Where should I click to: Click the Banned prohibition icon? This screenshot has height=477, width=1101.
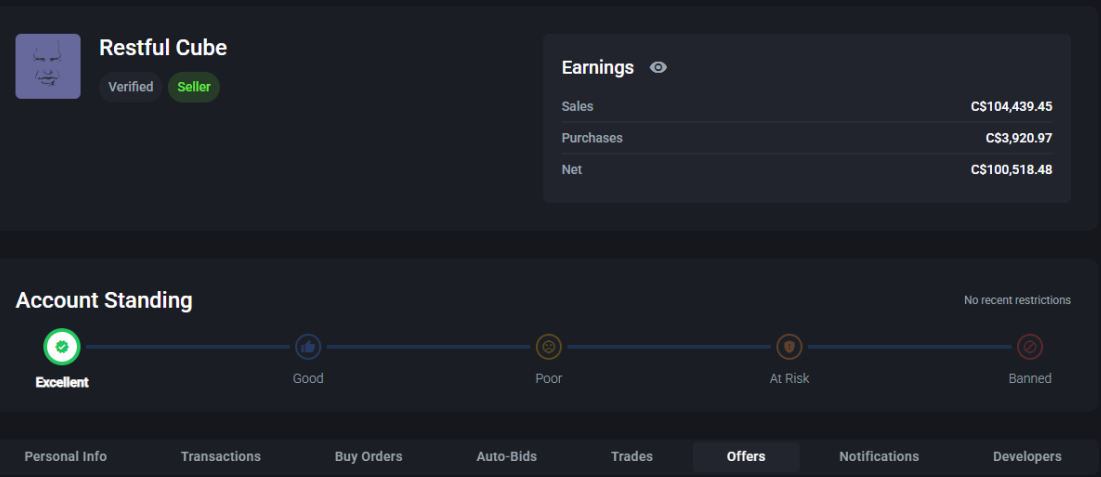pos(1030,347)
